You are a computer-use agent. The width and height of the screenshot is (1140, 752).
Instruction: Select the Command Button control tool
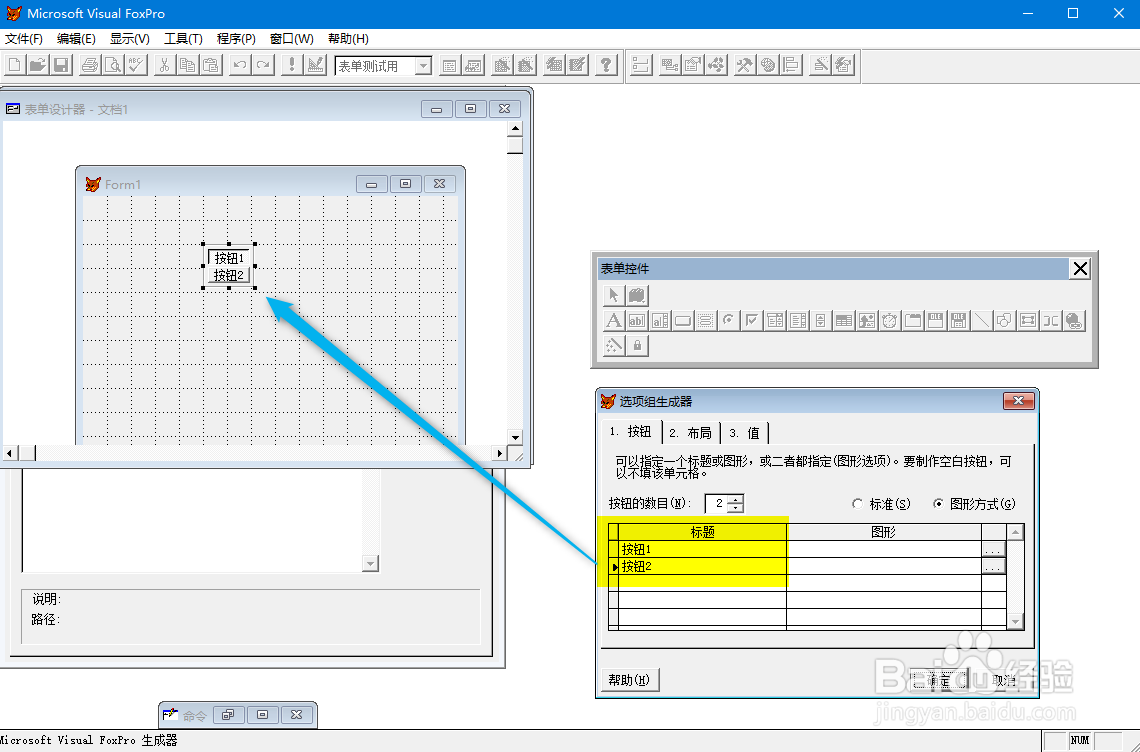click(683, 321)
